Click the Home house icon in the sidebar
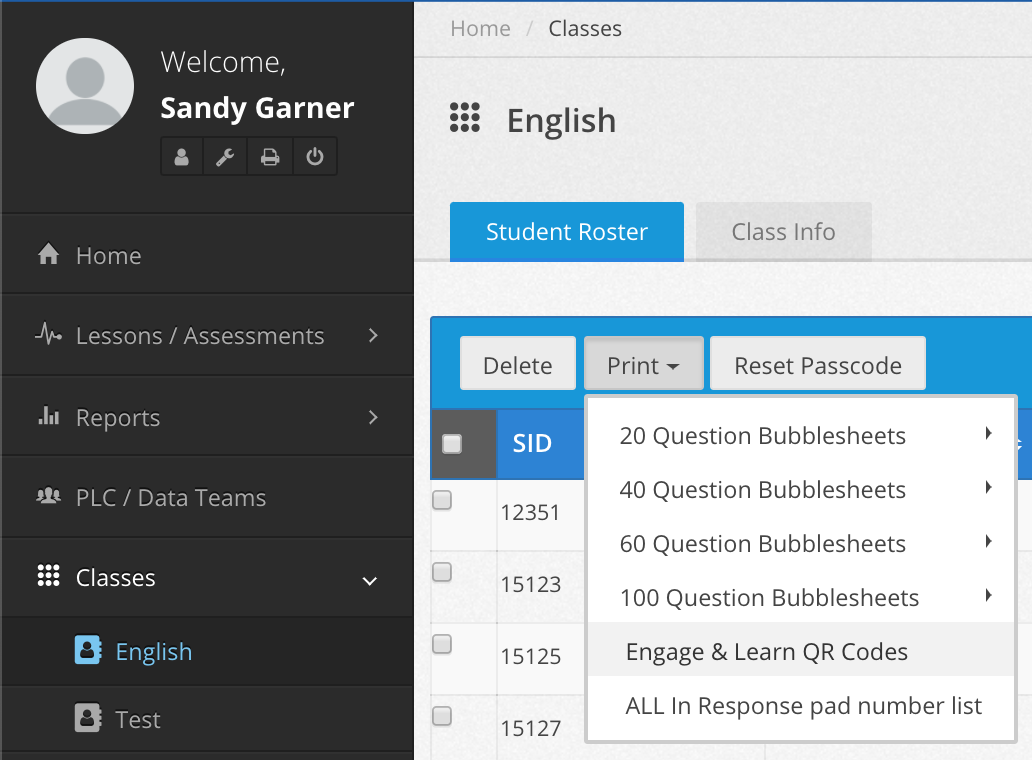 click(48, 256)
